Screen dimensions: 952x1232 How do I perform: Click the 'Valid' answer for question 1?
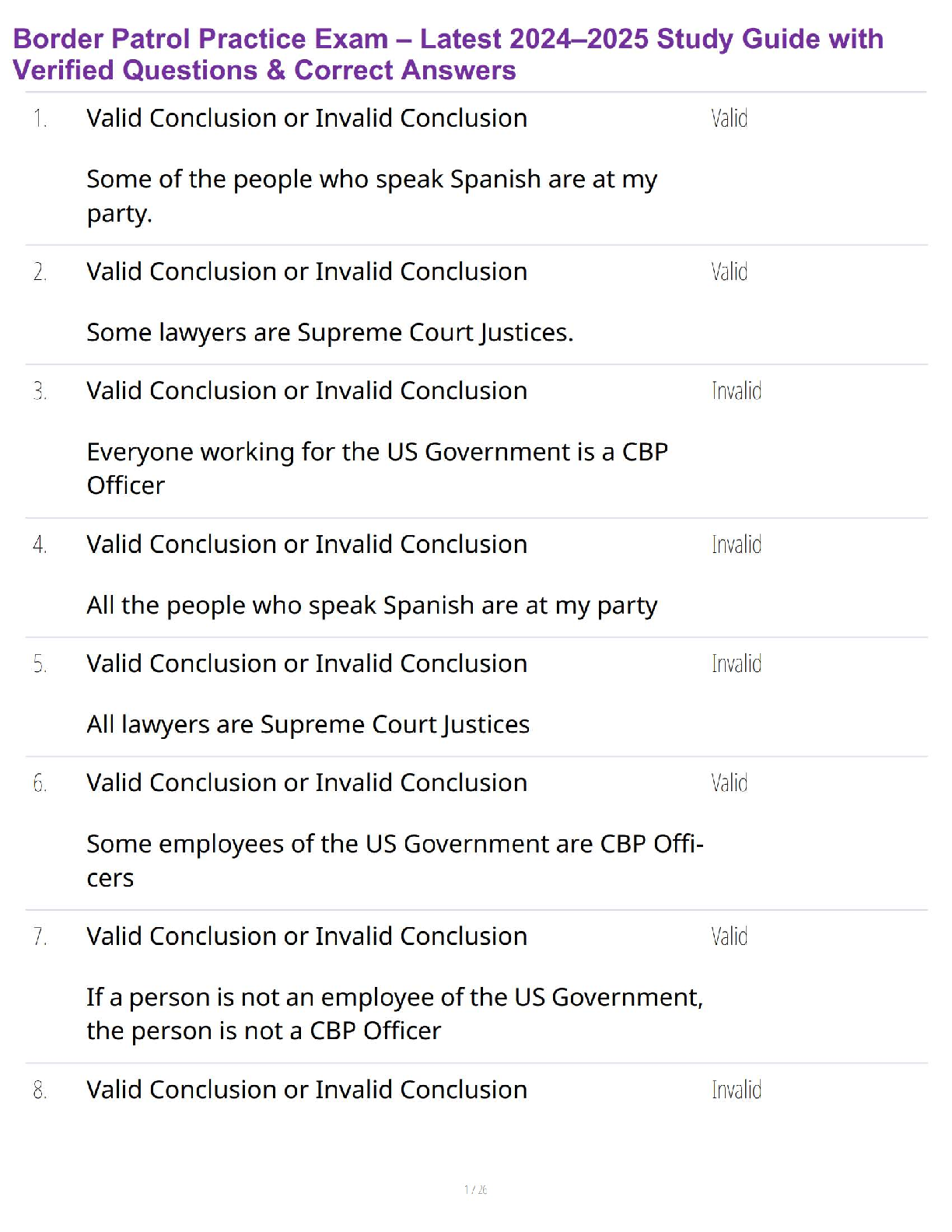tap(729, 118)
